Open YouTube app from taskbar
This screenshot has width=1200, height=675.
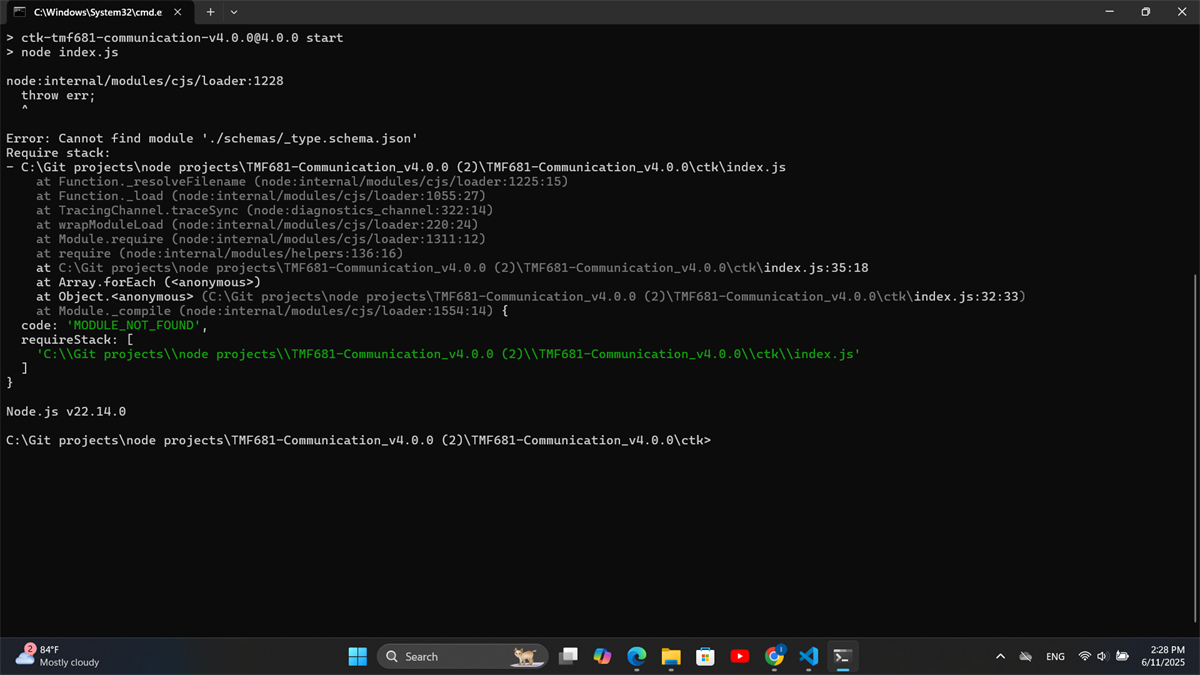coord(740,656)
